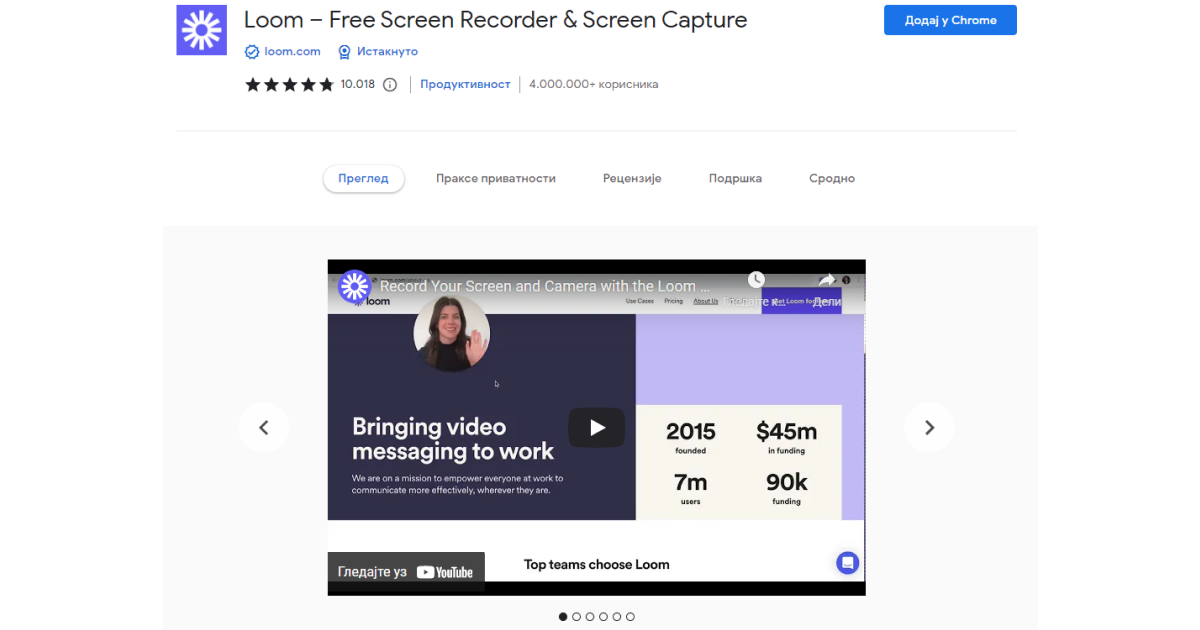The height and width of the screenshot is (630, 1200).
Task: Click the rating info icon next to 10.018
Action: pos(390,85)
